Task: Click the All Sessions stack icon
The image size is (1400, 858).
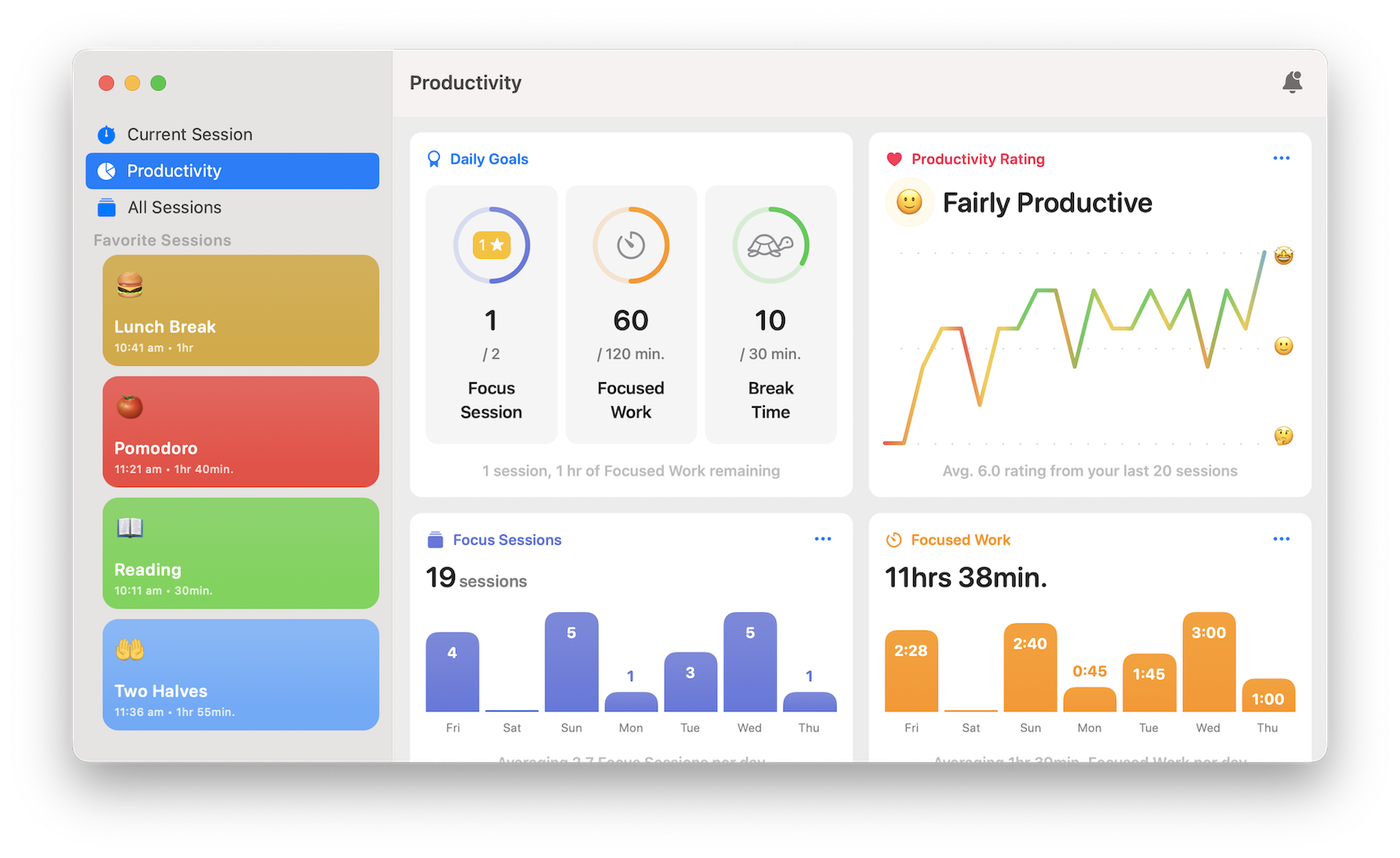Action: [106, 208]
